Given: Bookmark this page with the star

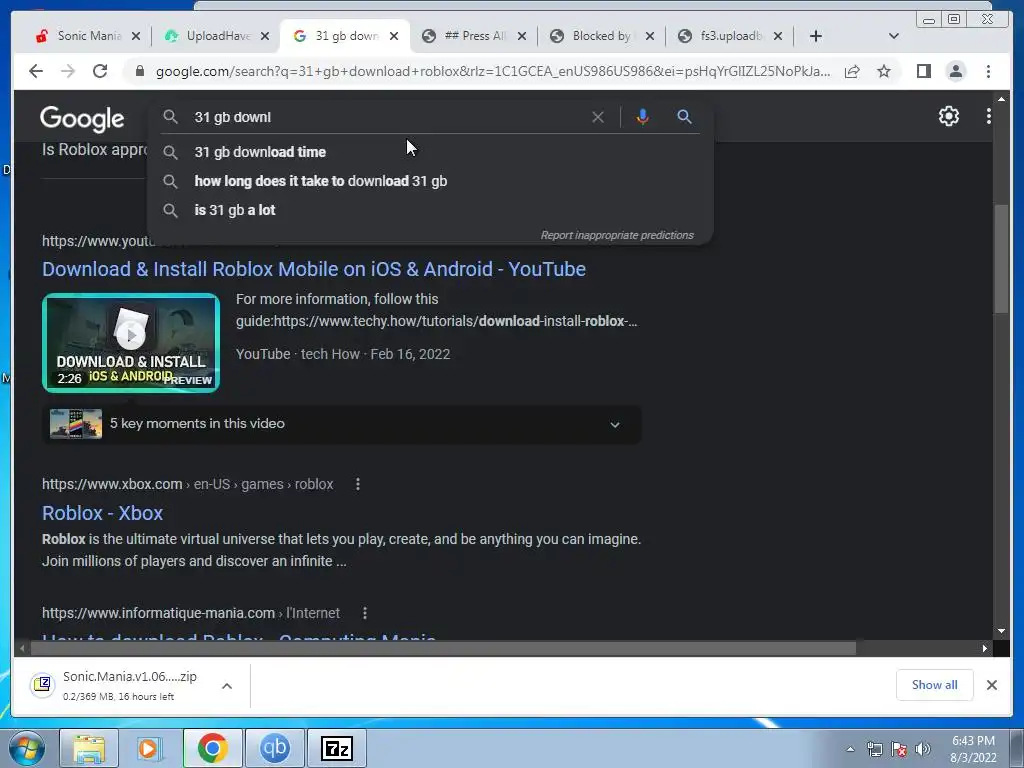Looking at the screenshot, I should 884,71.
